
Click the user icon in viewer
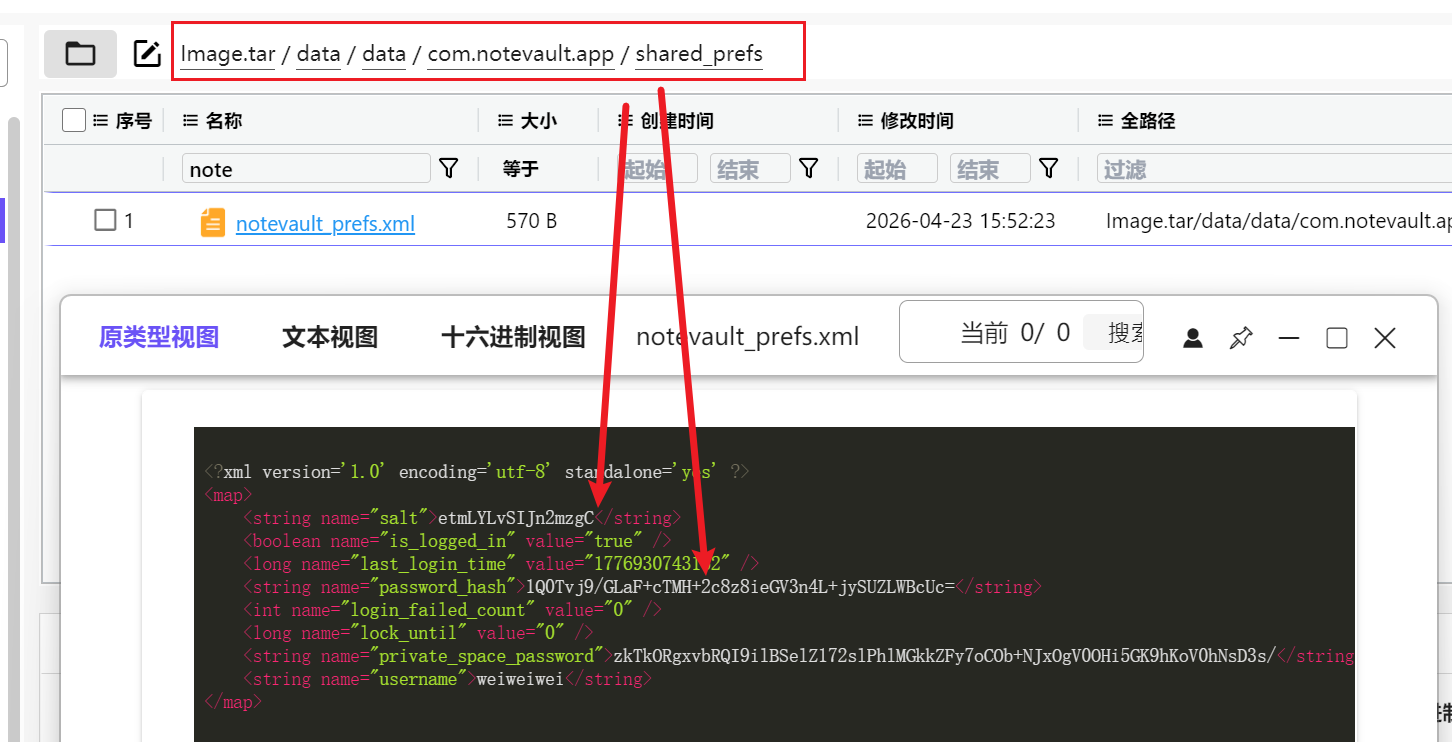tap(1192, 338)
